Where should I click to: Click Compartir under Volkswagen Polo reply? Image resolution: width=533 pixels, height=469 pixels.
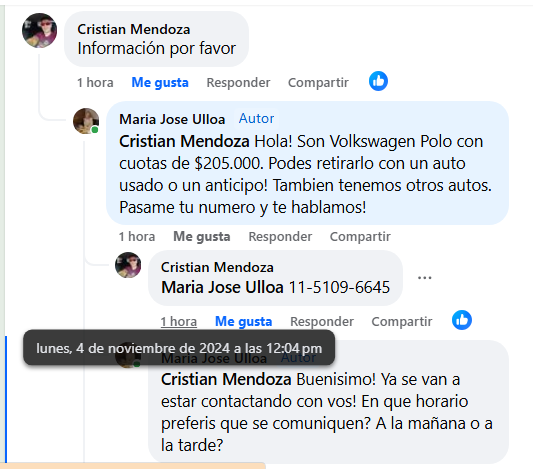click(x=360, y=237)
